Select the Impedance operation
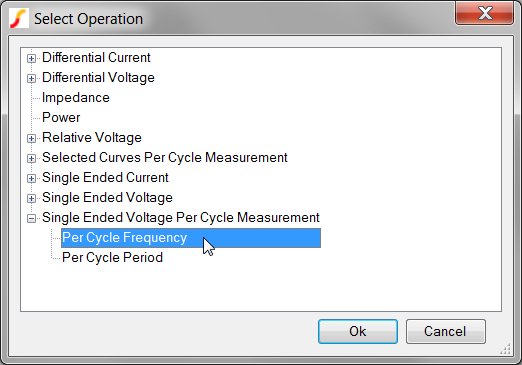 click(x=76, y=98)
